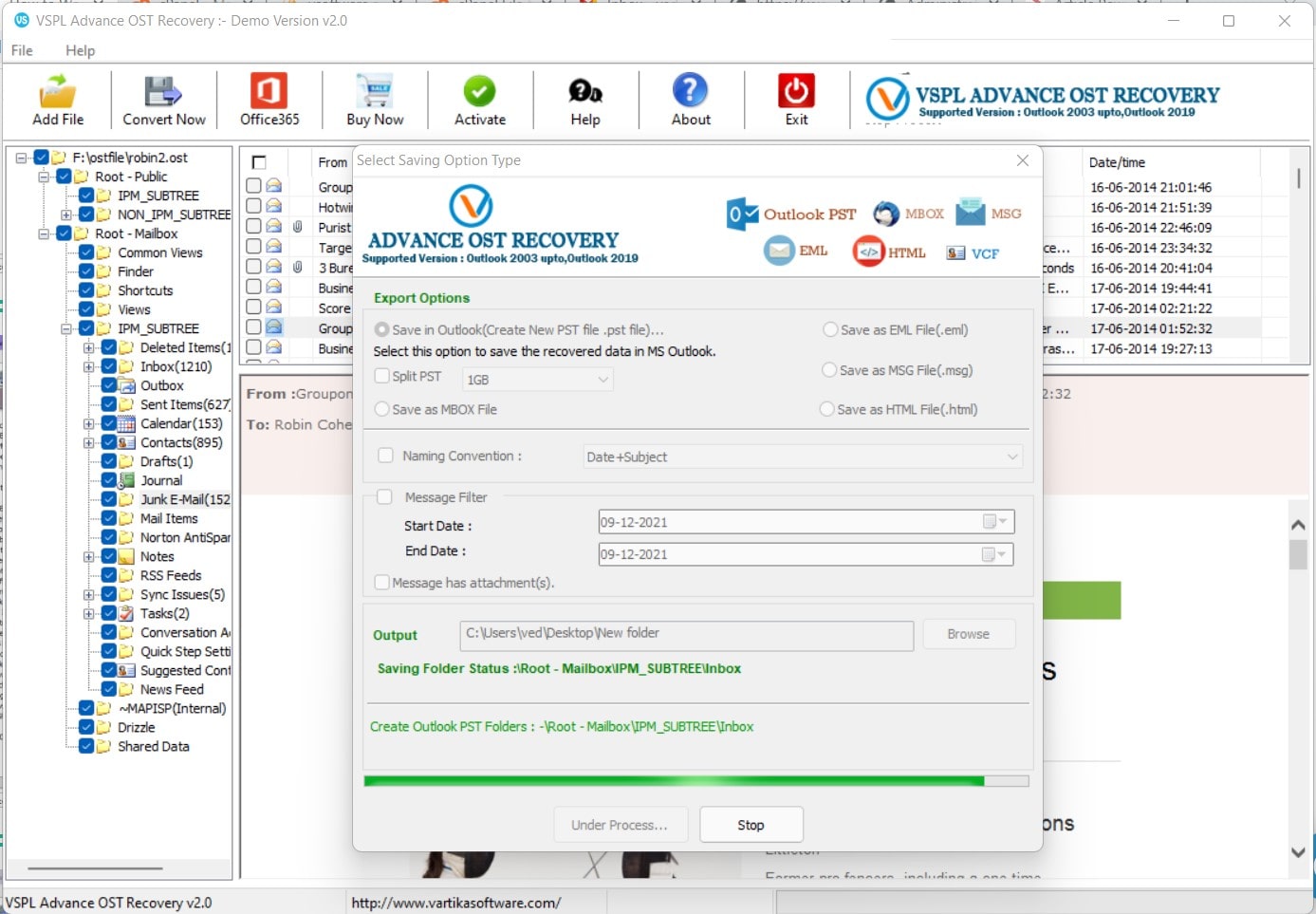1316x914 pixels.
Task: Collapse the Root - Mailbox tree node
Action: 43,233
